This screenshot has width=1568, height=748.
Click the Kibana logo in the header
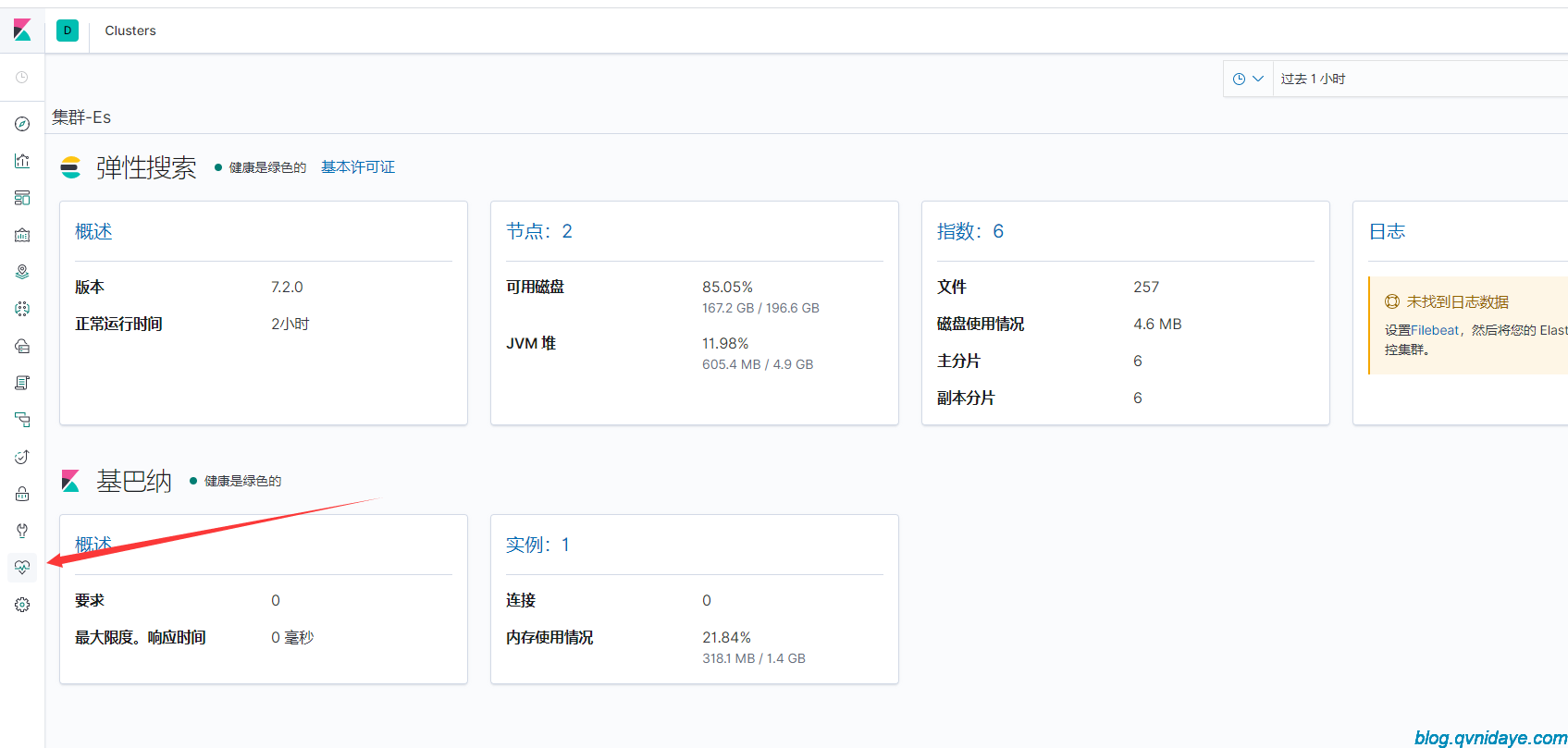click(22, 31)
